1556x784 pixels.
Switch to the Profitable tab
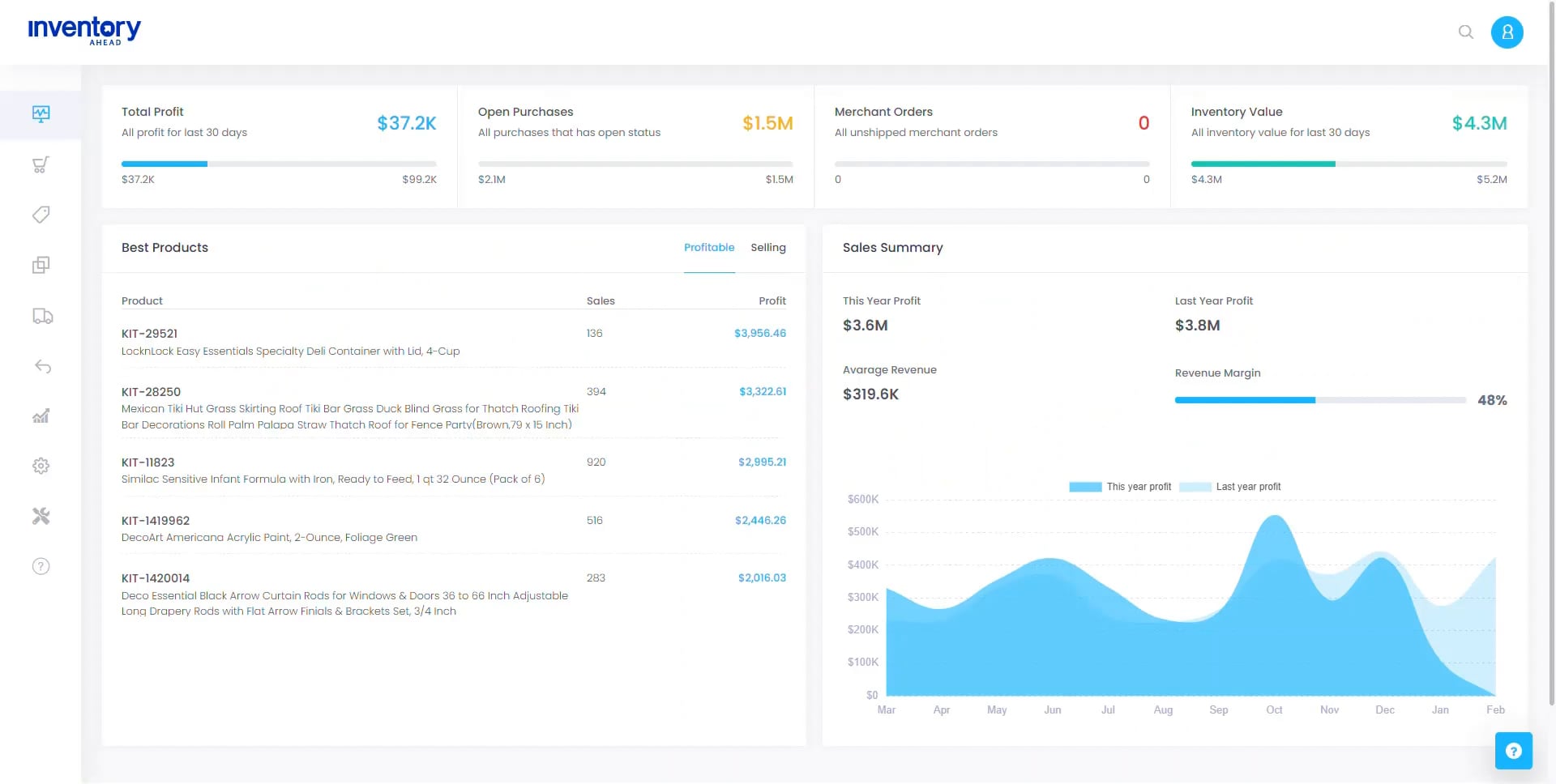click(709, 248)
